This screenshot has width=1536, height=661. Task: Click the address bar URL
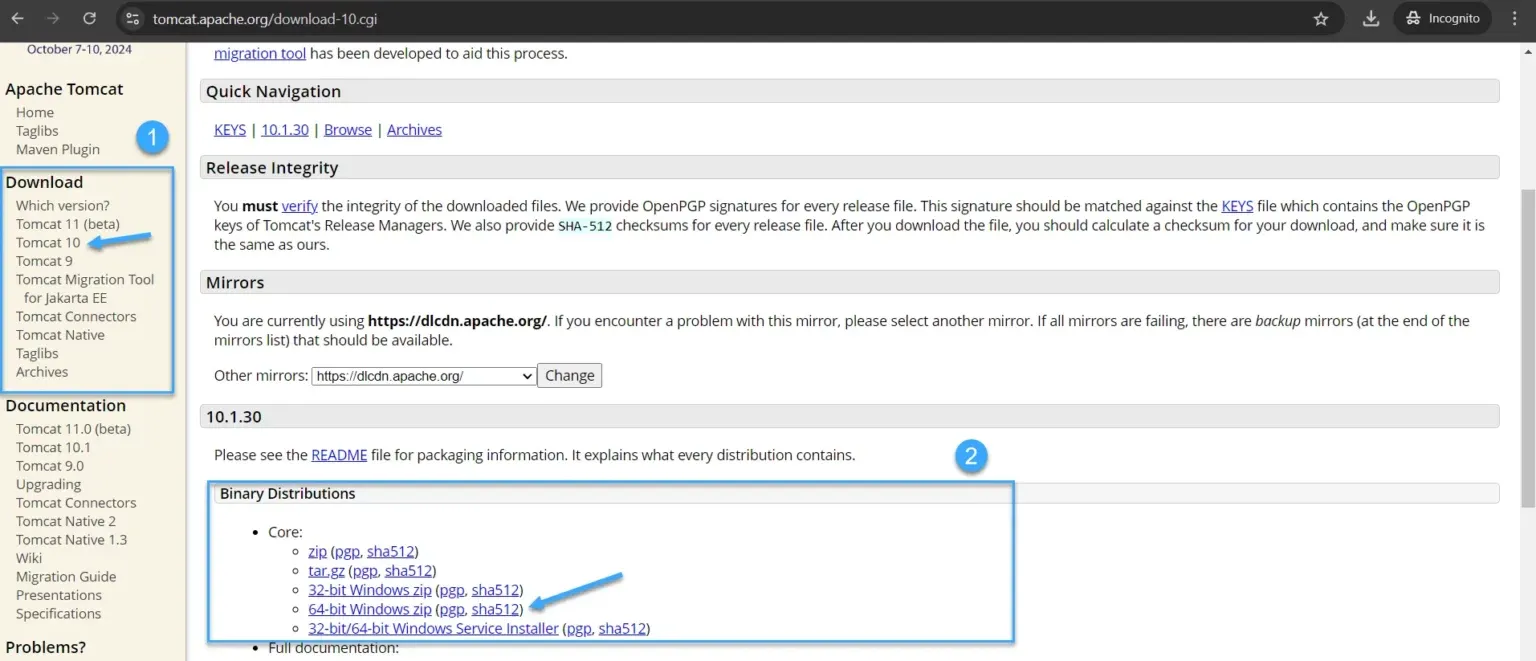click(x=265, y=19)
